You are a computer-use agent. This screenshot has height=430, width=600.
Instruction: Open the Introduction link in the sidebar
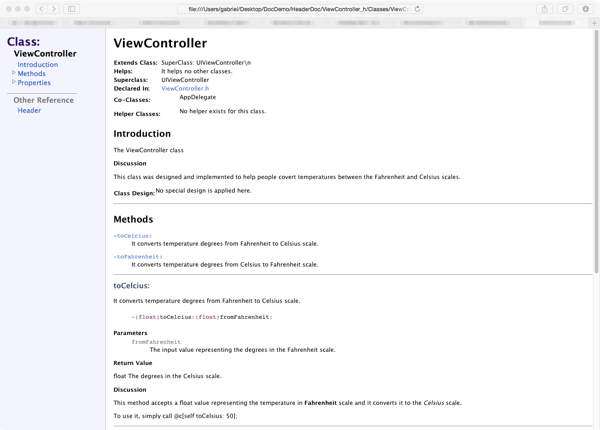(x=38, y=65)
